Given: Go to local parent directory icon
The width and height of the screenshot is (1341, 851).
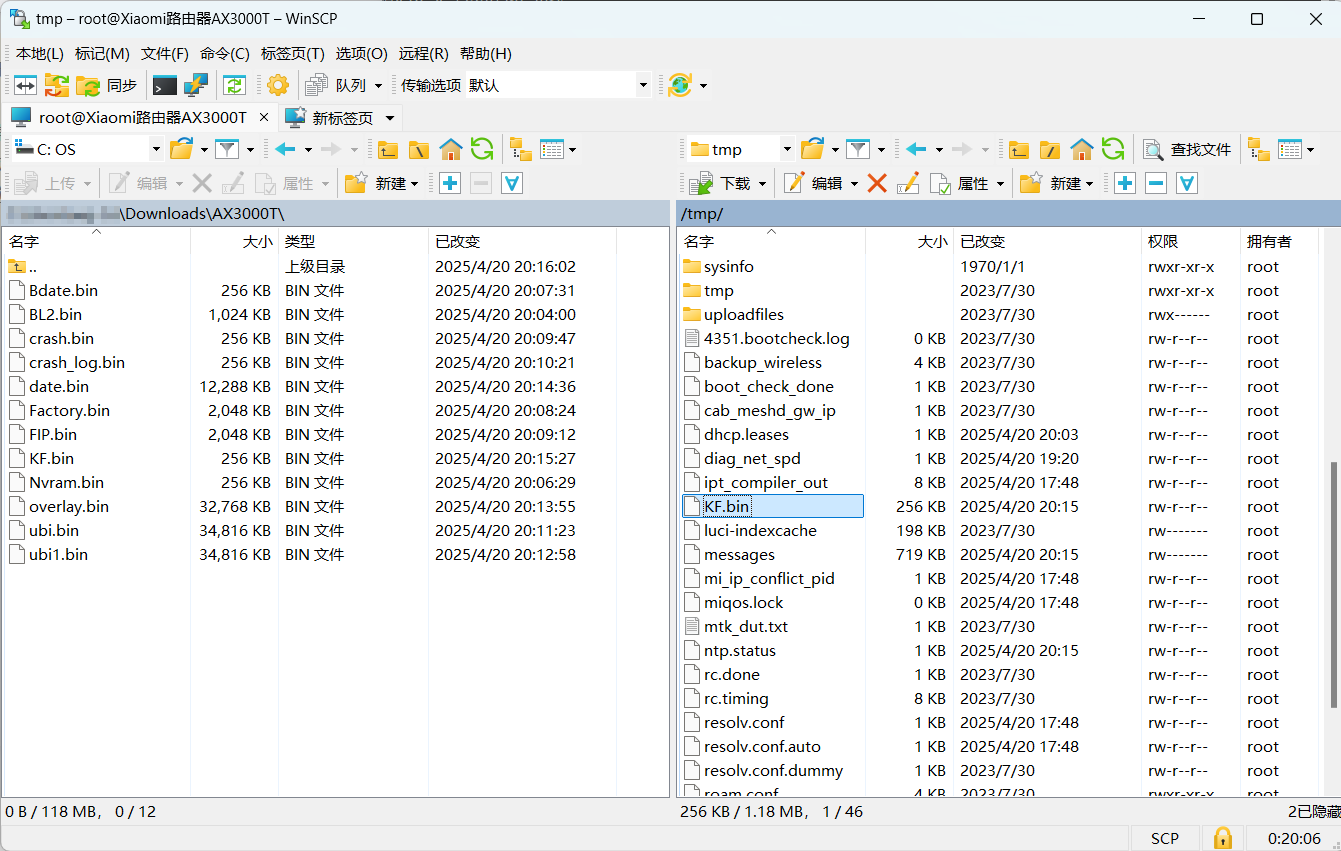Looking at the screenshot, I should (x=387, y=150).
